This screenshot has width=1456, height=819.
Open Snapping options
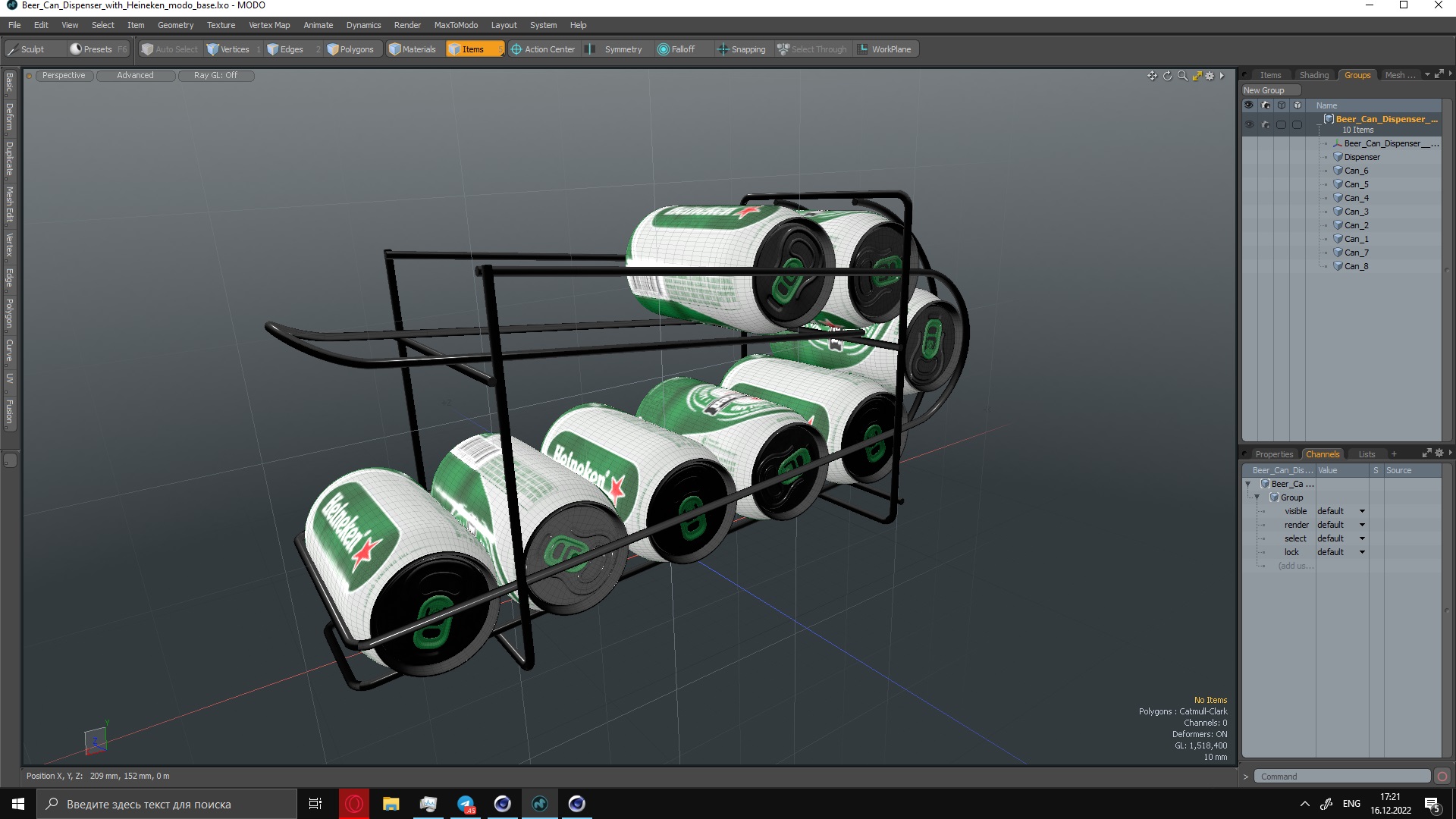tap(742, 49)
